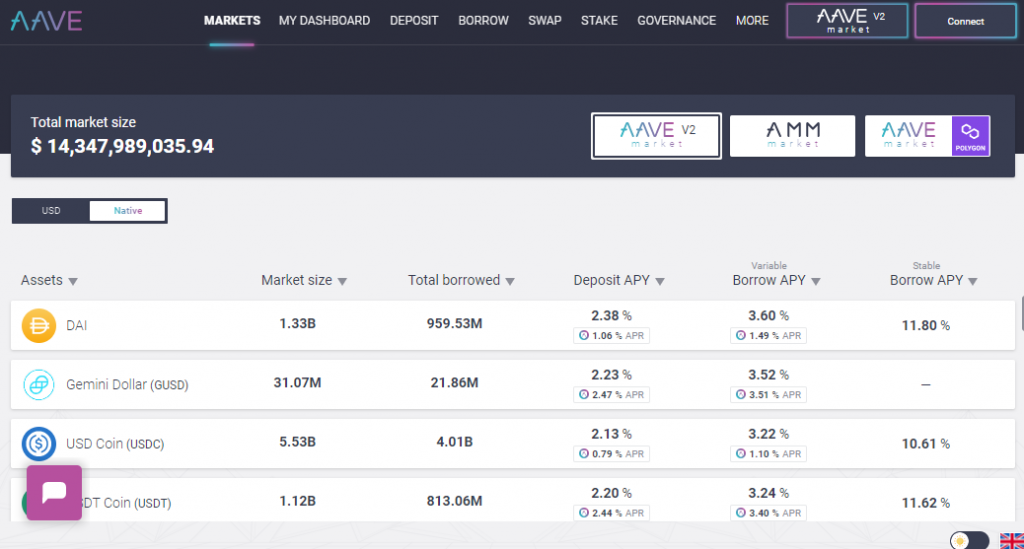This screenshot has height=549, width=1024.
Task: Click the Connect wallet button
Action: pyautogui.click(x=965, y=21)
